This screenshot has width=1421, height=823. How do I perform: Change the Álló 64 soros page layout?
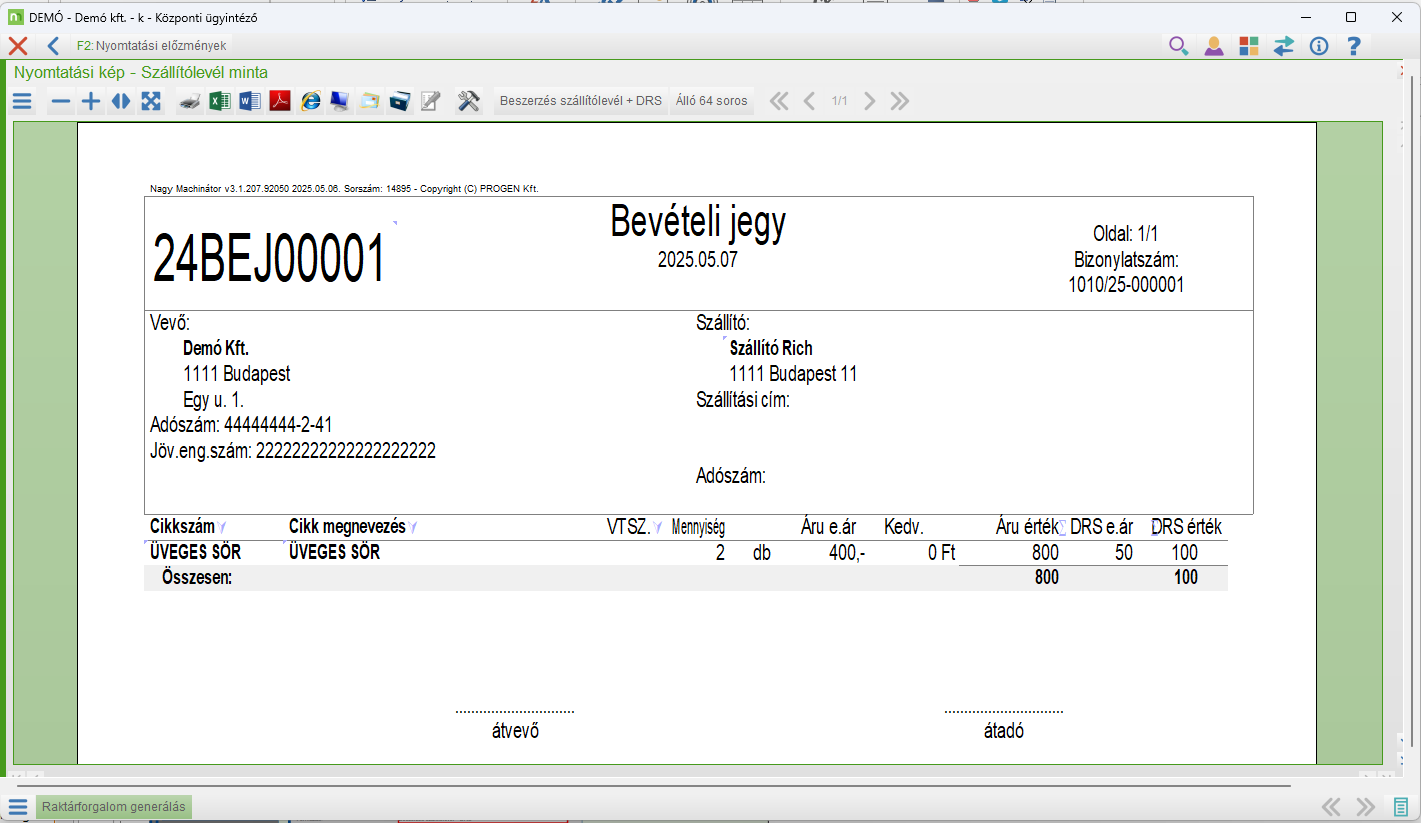point(711,101)
